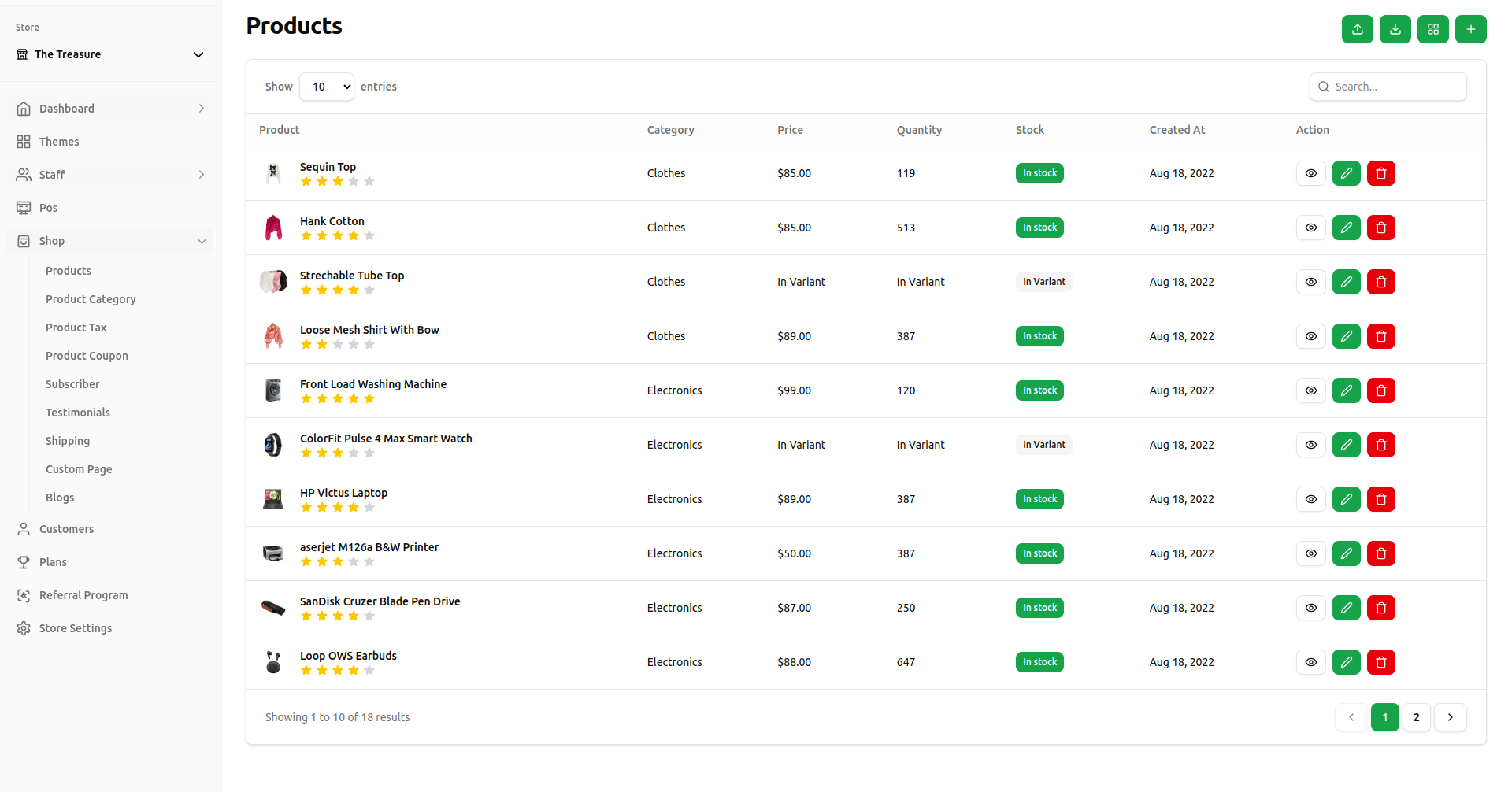Viewport: 1512px width, 792px height.
Task: Go to page 2 of results
Action: tap(1416, 717)
